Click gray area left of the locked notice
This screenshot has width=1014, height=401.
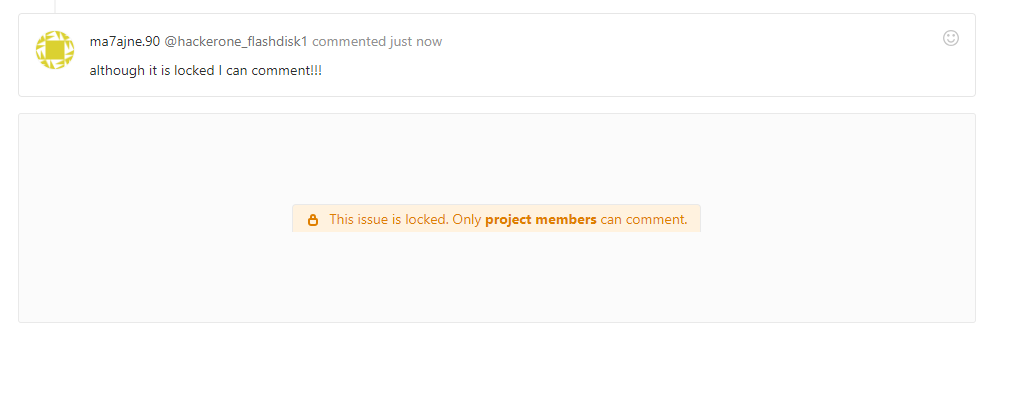(150, 218)
